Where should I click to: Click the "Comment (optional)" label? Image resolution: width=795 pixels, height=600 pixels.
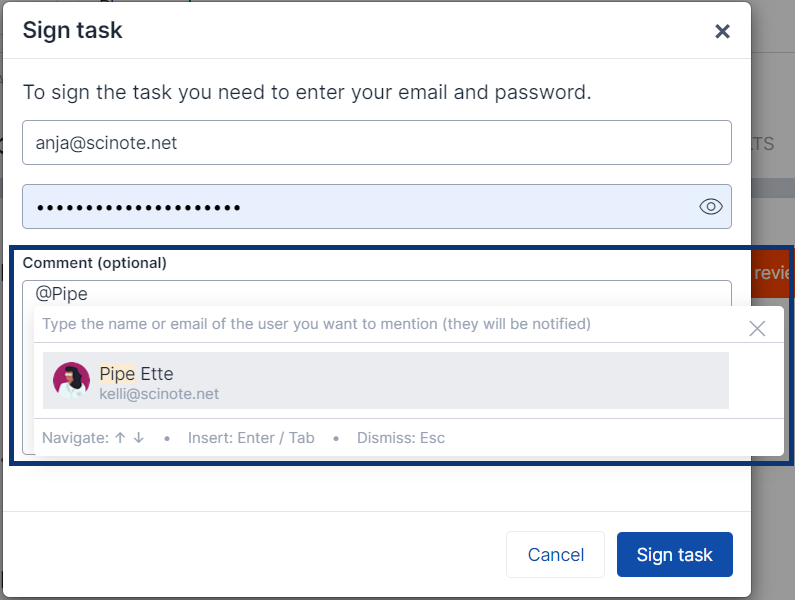(95, 263)
